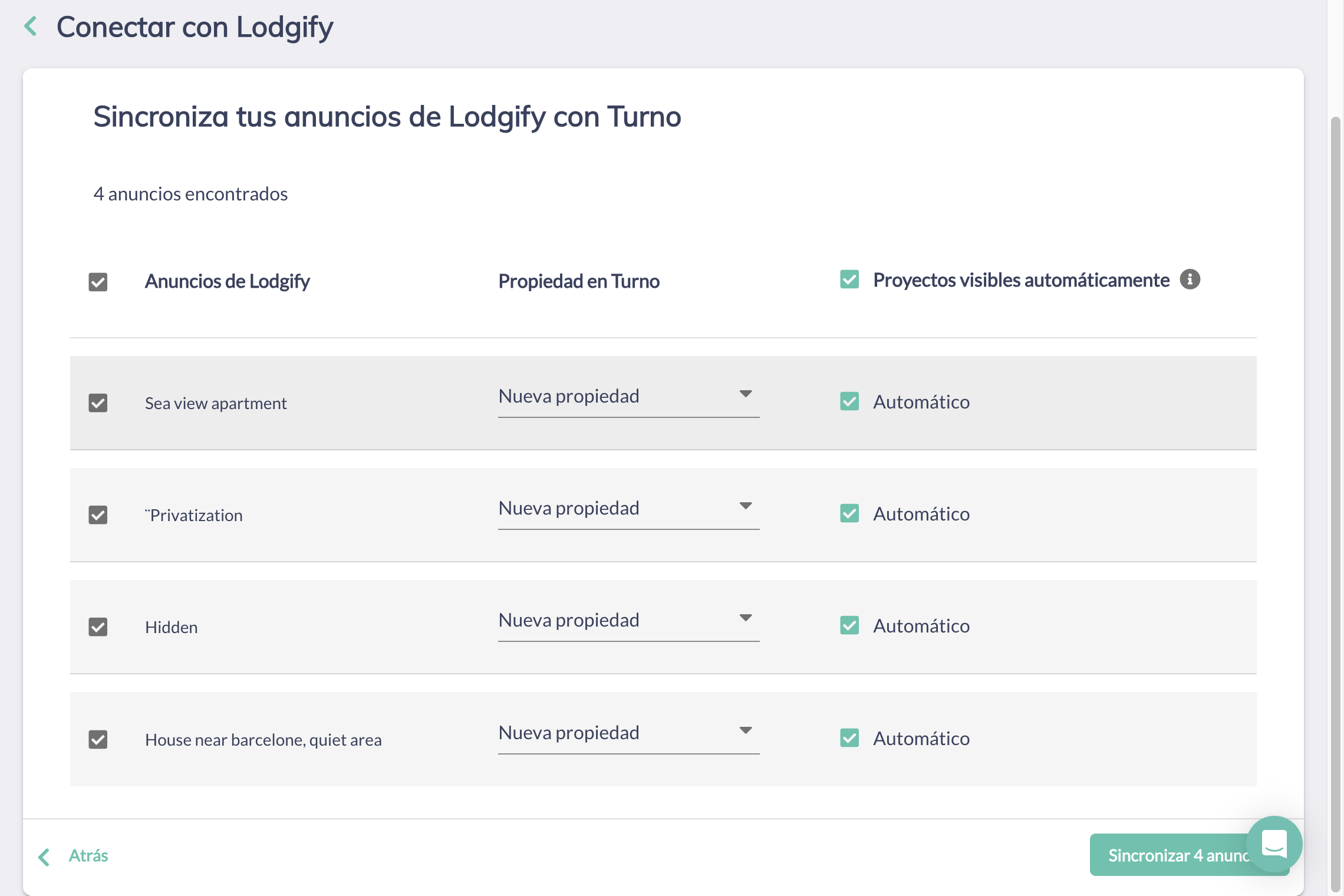Toggle the select-all Anuncios de Lodgify checkbox
This screenshot has width=1344, height=896.
(x=98, y=282)
